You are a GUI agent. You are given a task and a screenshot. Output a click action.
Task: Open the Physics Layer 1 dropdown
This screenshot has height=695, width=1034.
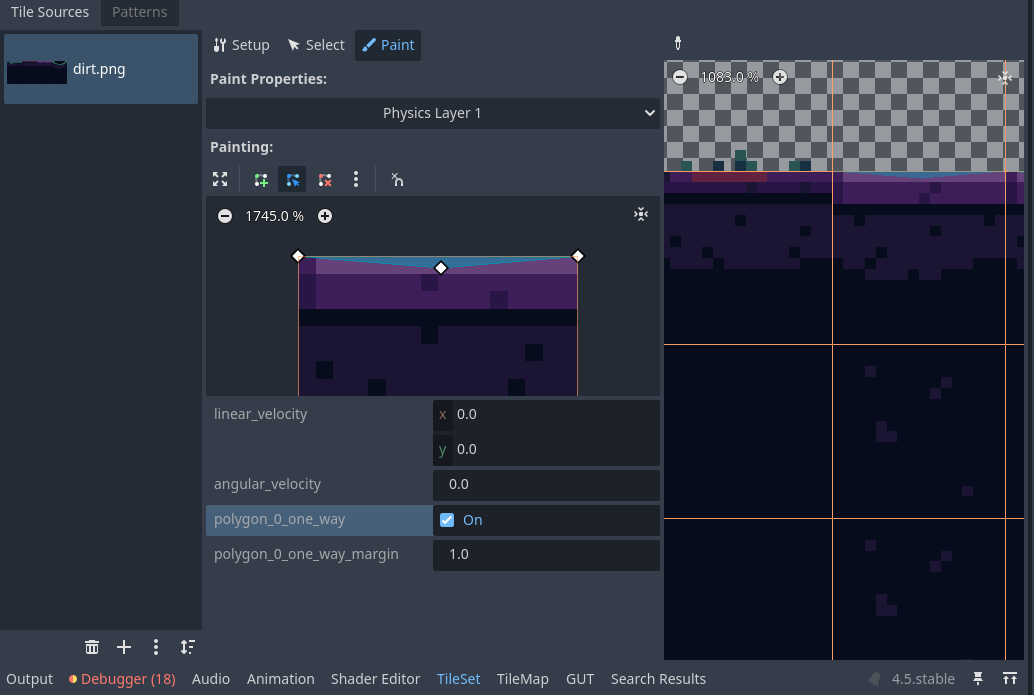coord(432,113)
